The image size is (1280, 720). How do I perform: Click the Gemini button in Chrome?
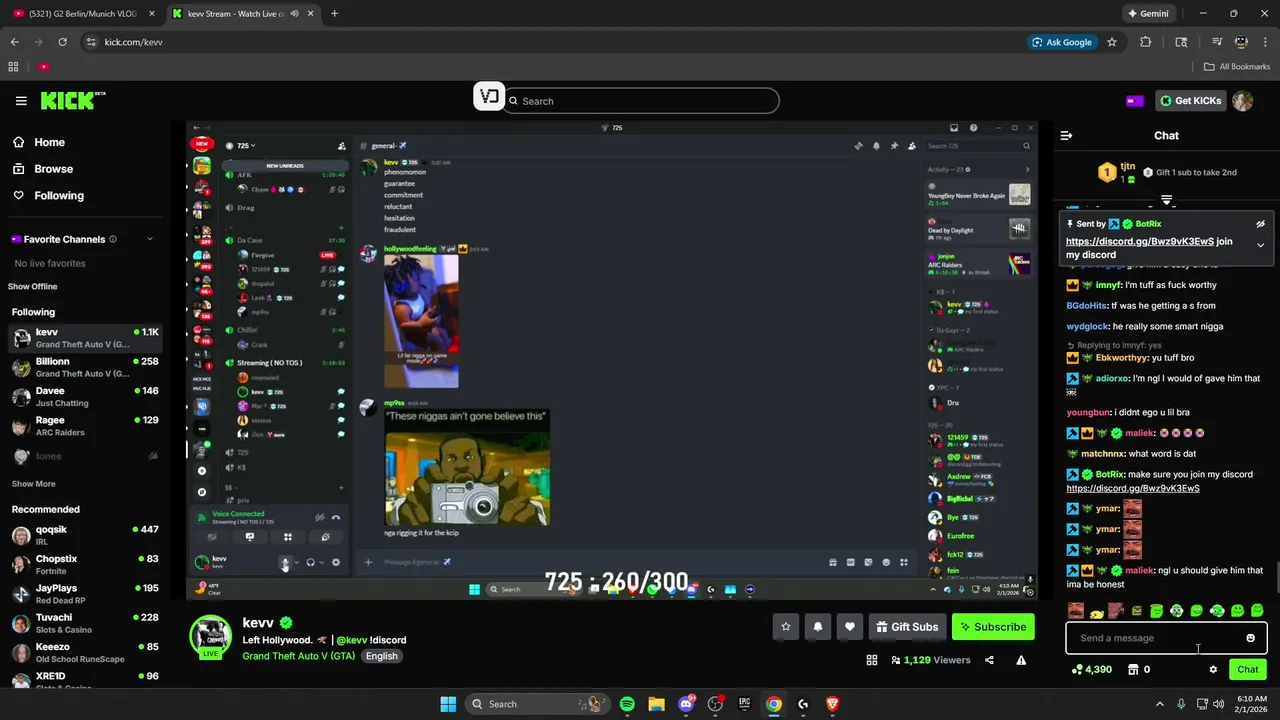pyautogui.click(x=1148, y=14)
